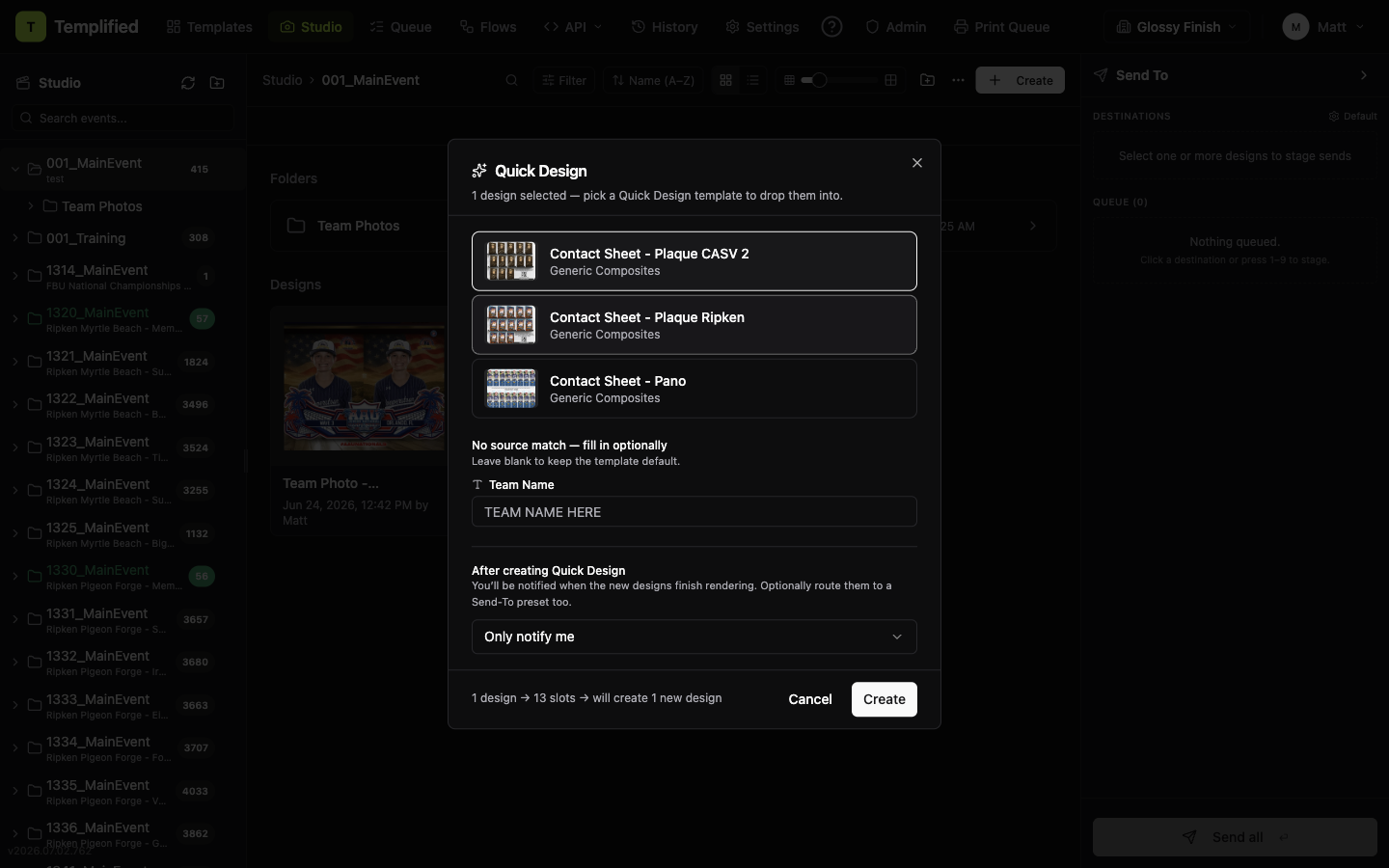This screenshot has height=868, width=1389.
Task: Click the Default destinations setting
Action: [x=1352, y=116]
